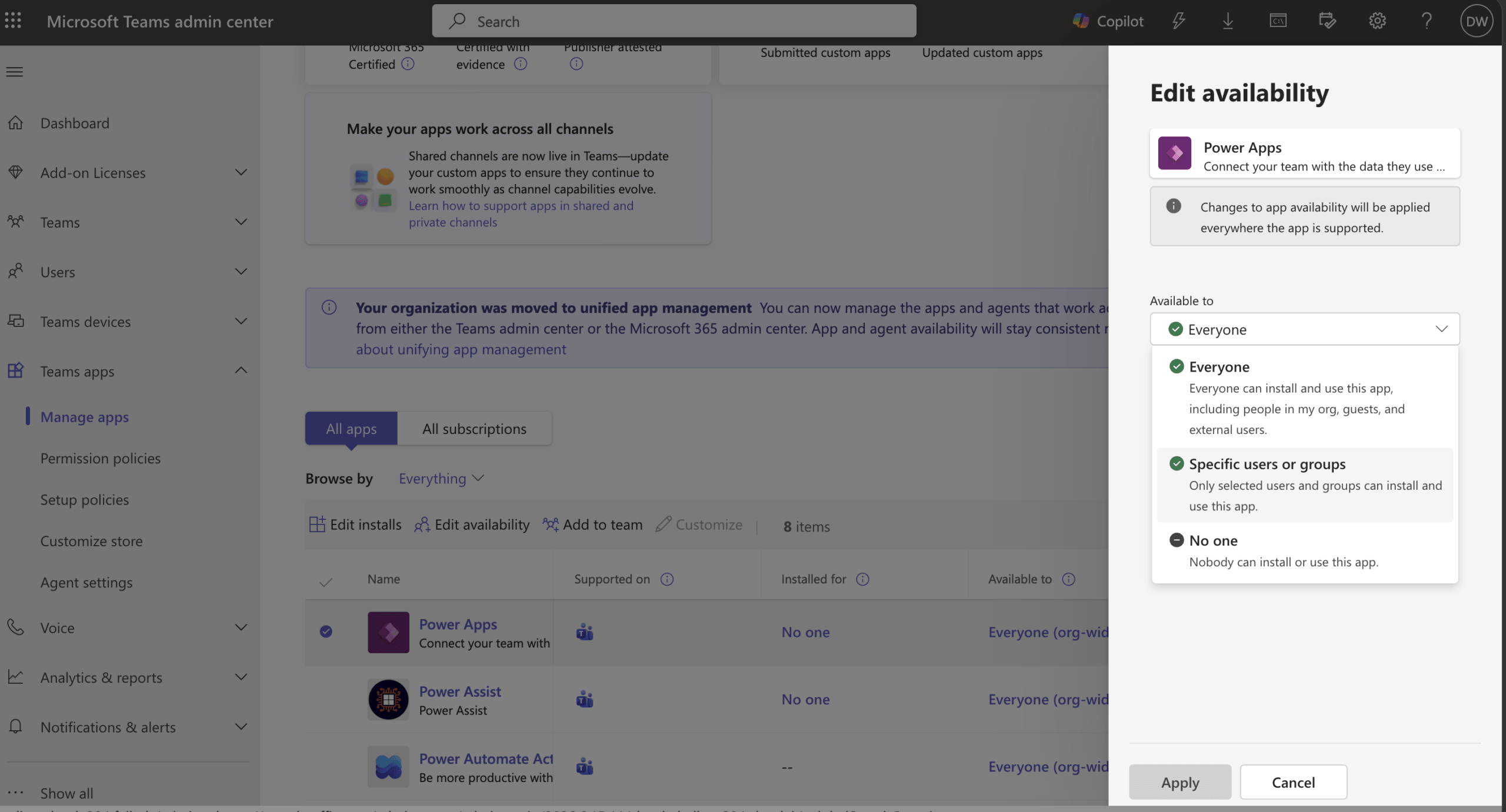Open the feedback checklist icon in header
Screen dimensions: 1506x812
[x=1327, y=21]
